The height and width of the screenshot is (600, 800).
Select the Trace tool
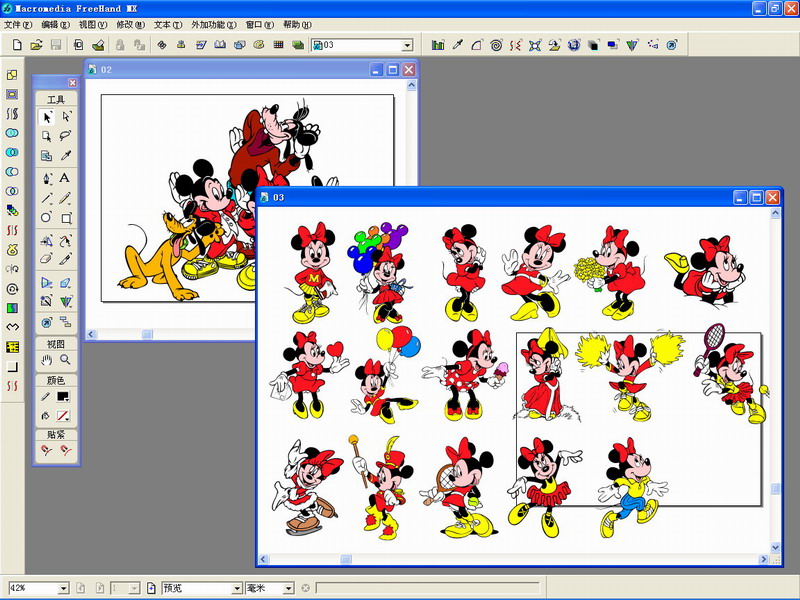(46, 302)
